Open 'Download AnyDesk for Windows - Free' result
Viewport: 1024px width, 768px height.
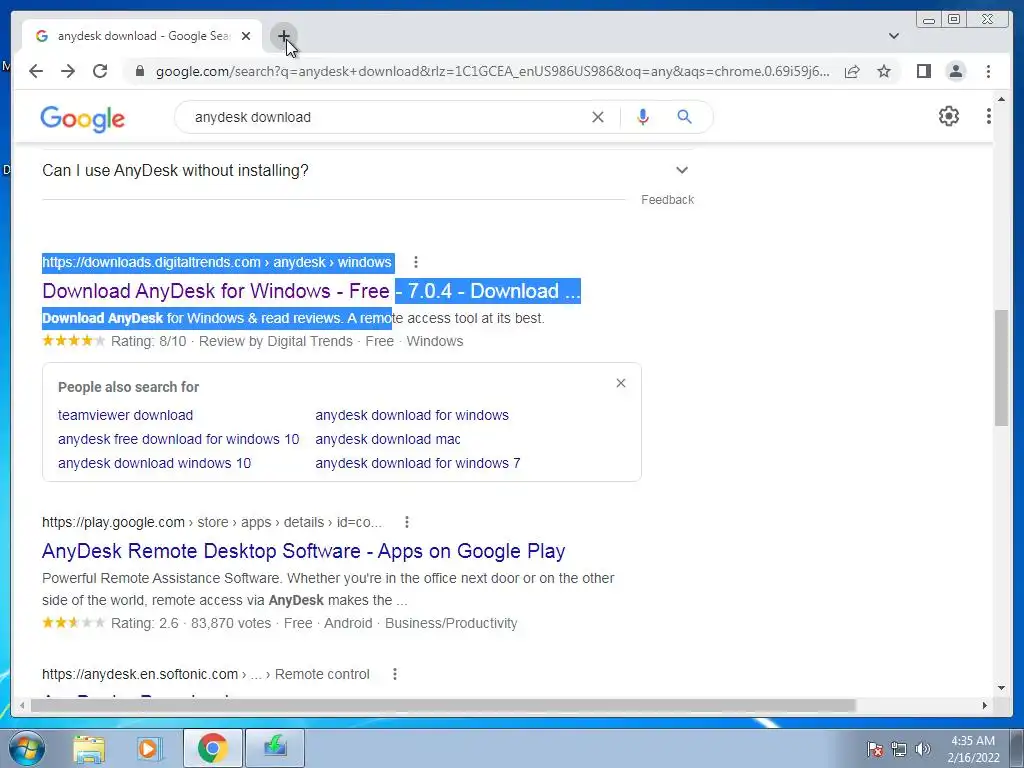311,291
